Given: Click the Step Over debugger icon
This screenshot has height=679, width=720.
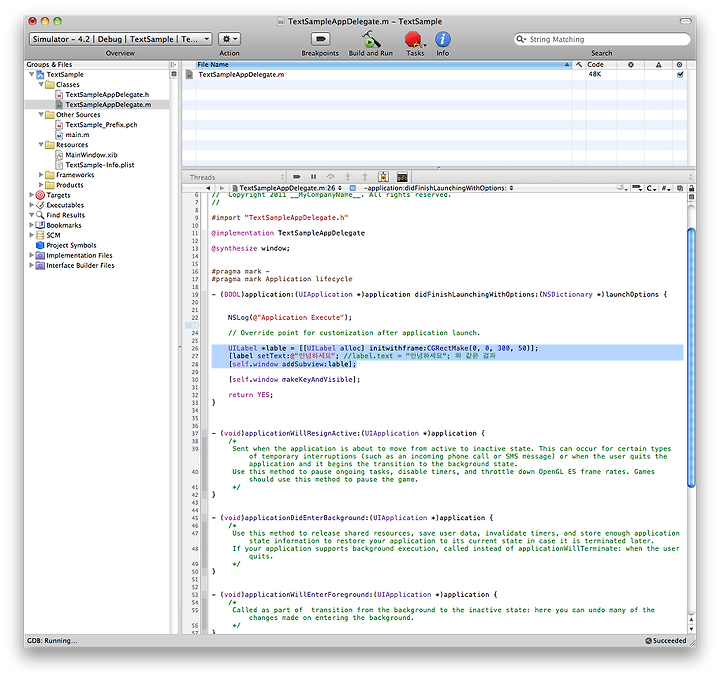Looking at the screenshot, I should [331, 177].
